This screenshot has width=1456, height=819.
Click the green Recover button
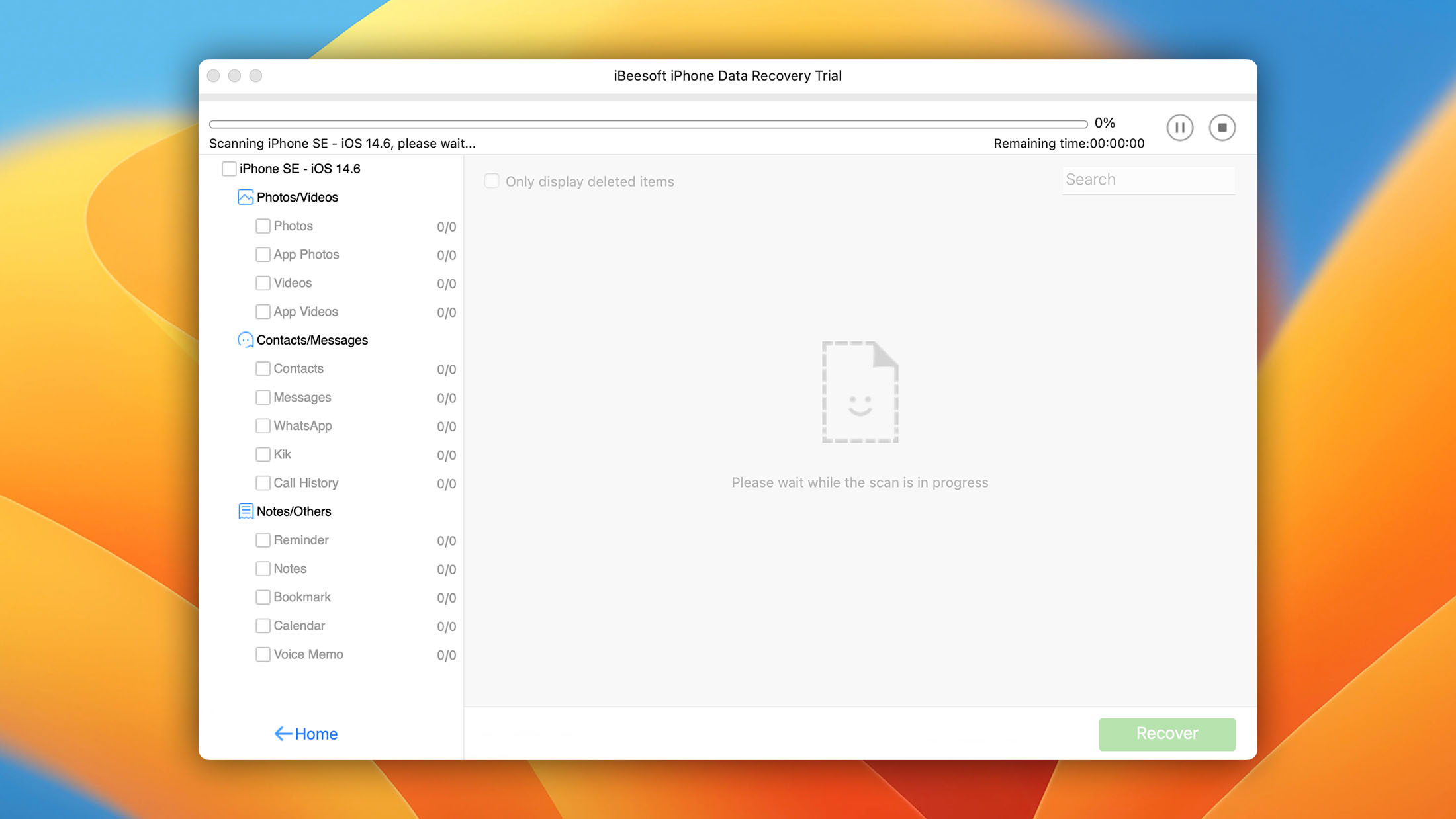coord(1167,734)
